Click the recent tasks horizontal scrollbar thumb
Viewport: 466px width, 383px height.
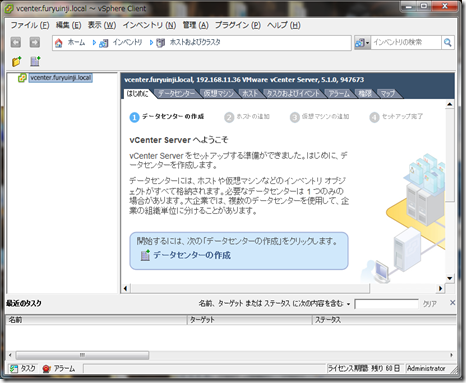pos(82,355)
